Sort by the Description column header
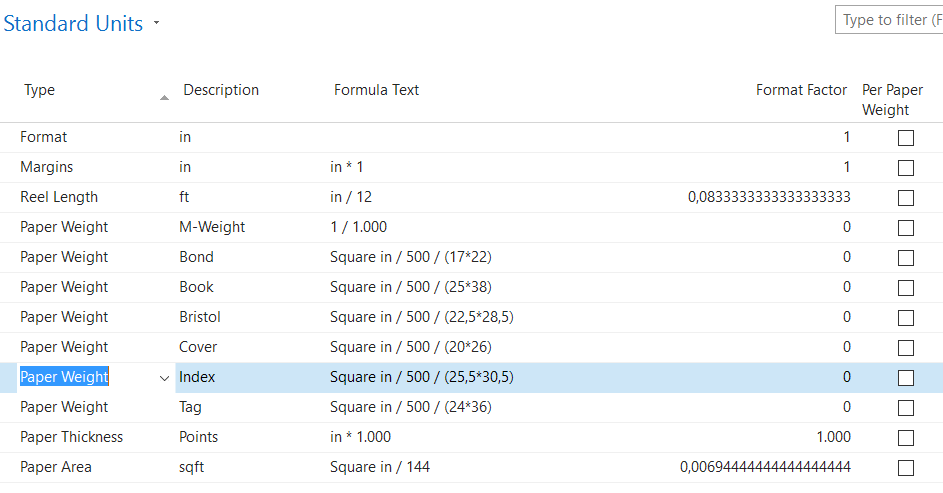 click(x=221, y=90)
